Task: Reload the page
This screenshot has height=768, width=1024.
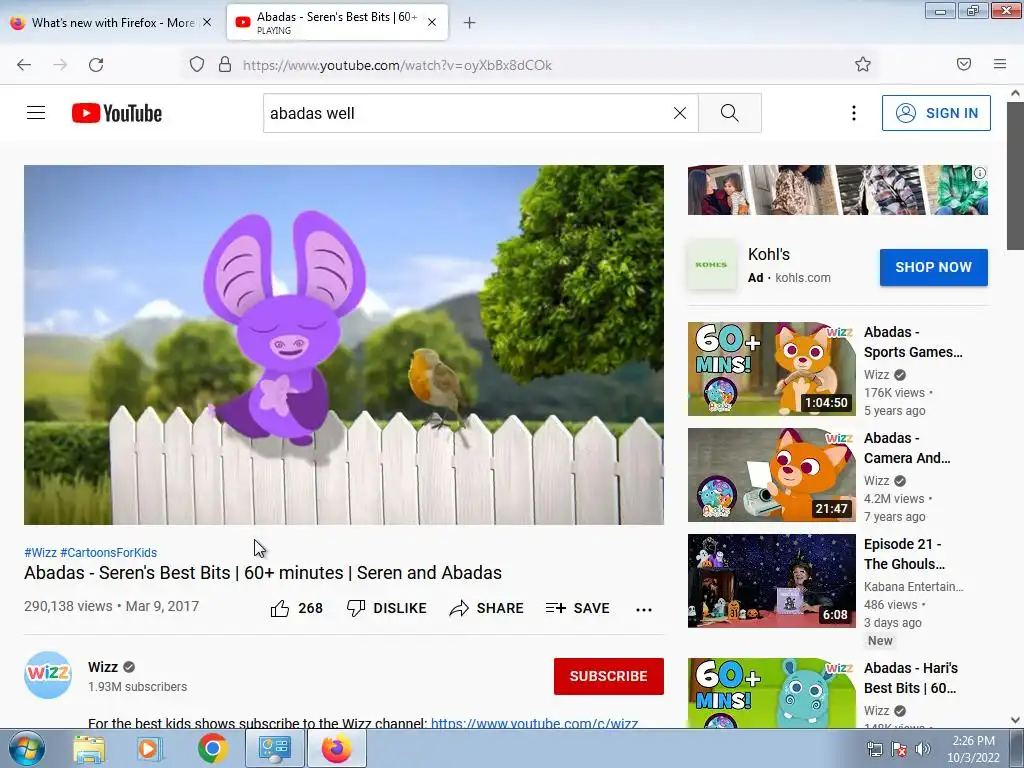Action: tap(96, 65)
